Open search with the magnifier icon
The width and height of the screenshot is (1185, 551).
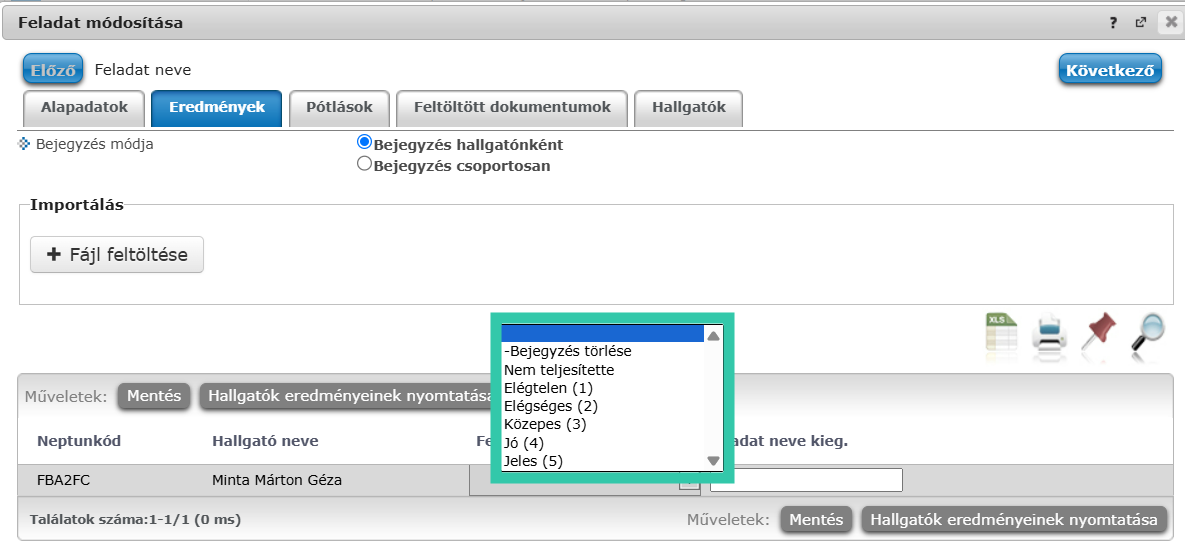tap(1148, 334)
